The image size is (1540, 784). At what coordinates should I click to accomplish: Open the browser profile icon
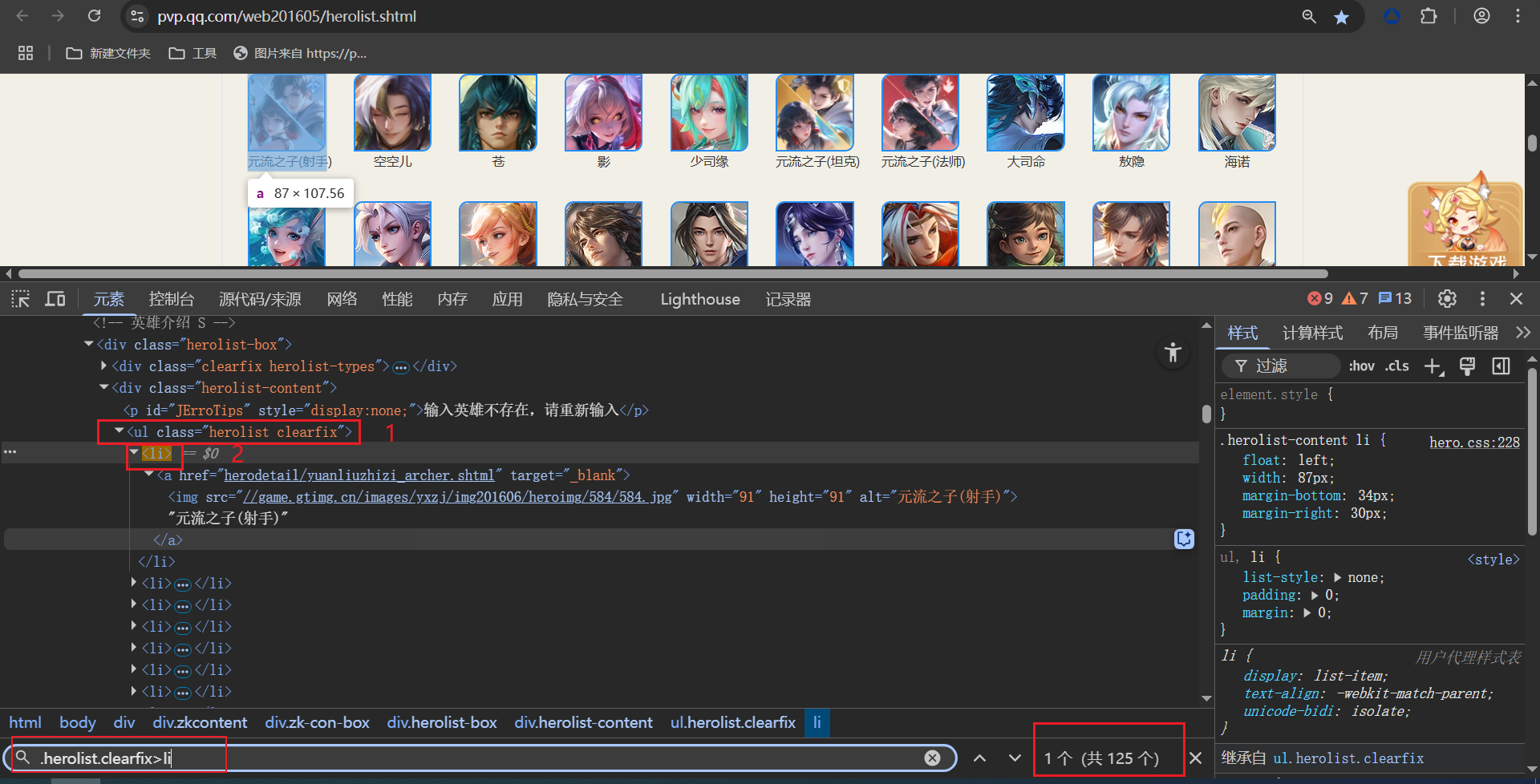coord(1481,16)
